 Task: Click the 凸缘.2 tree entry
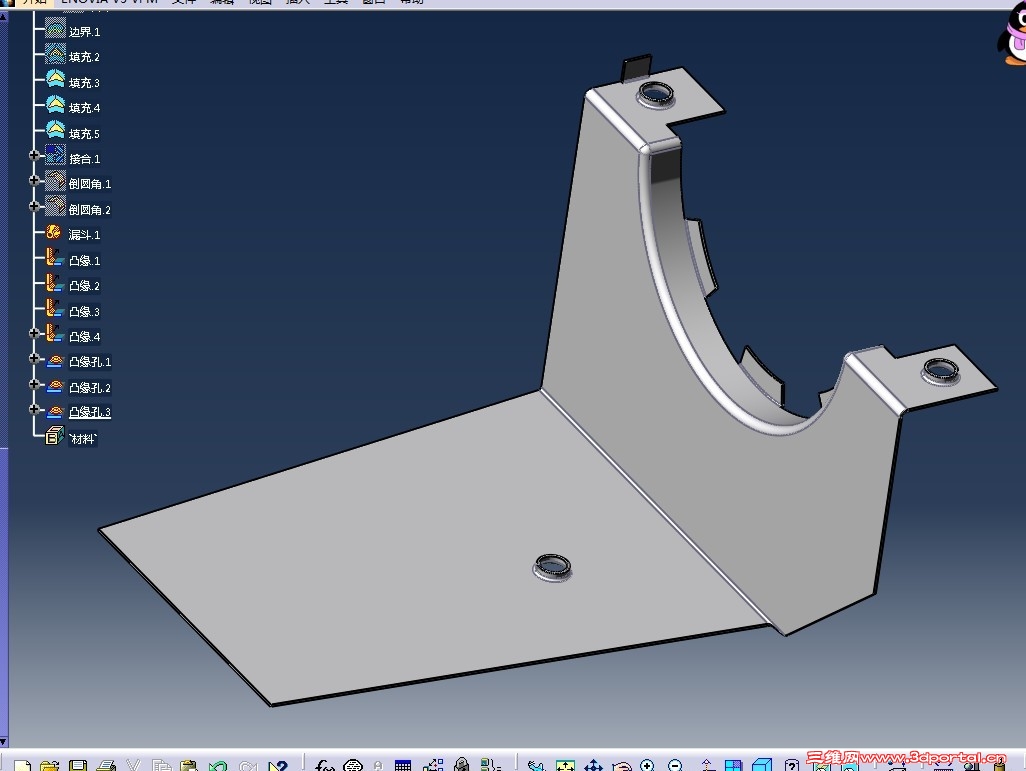coord(84,285)
